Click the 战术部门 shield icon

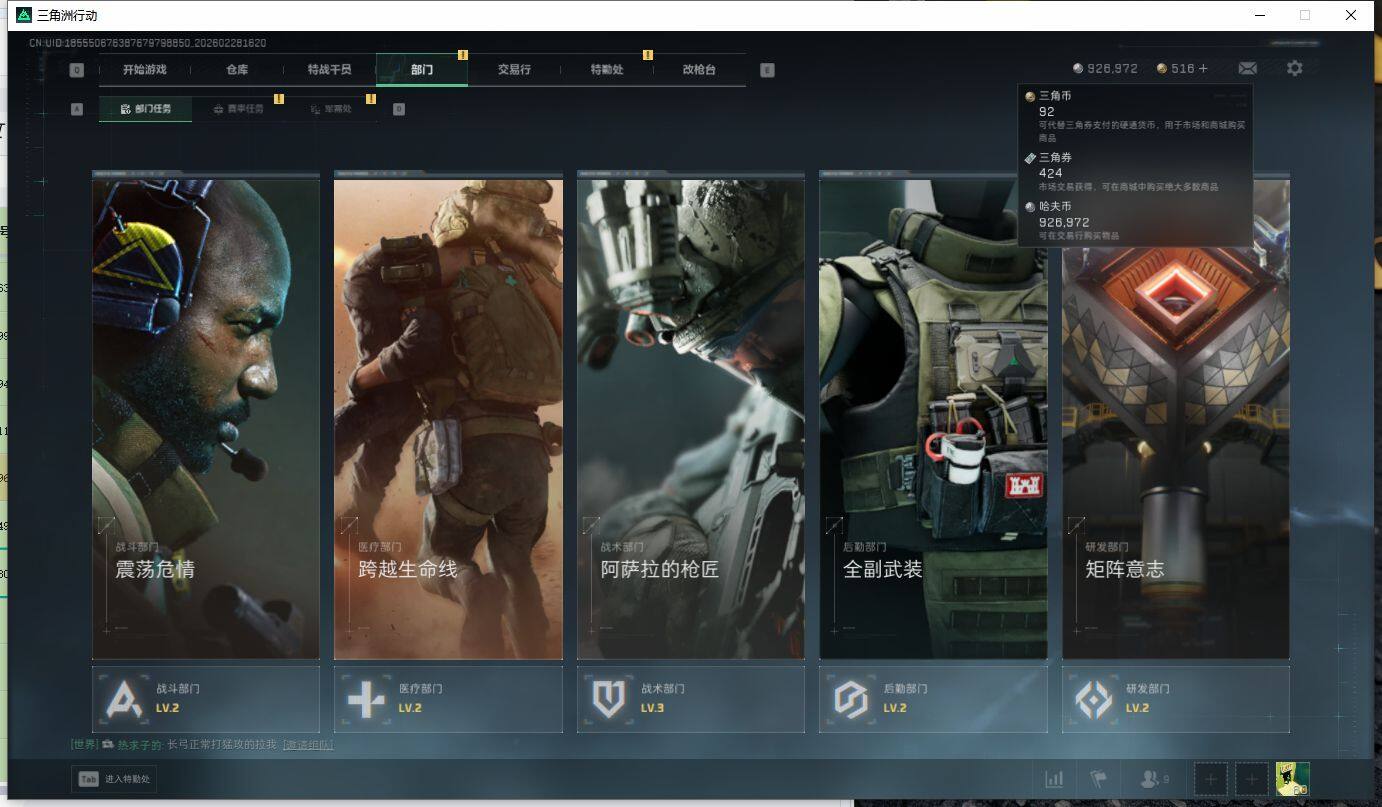608,699
